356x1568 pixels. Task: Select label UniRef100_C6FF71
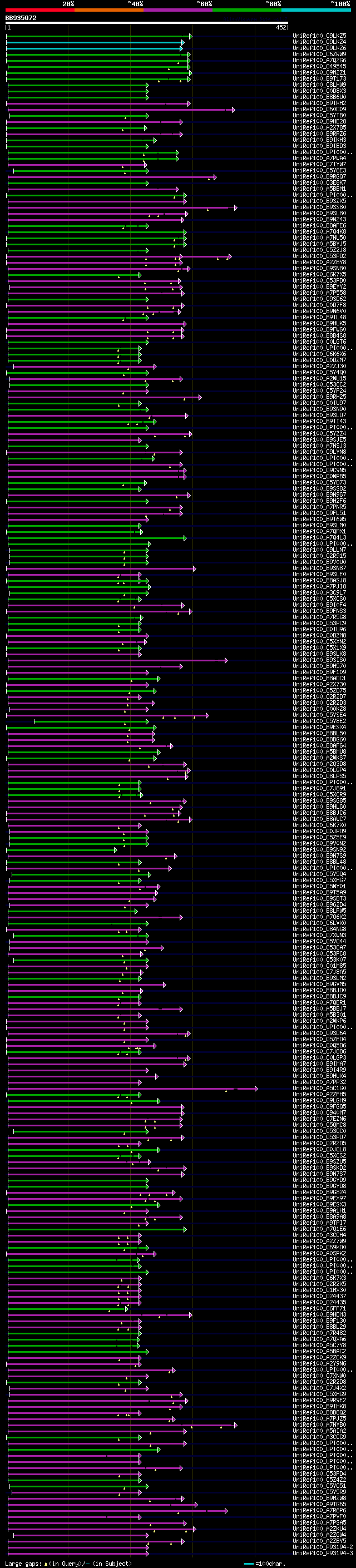click(319, 1308)
